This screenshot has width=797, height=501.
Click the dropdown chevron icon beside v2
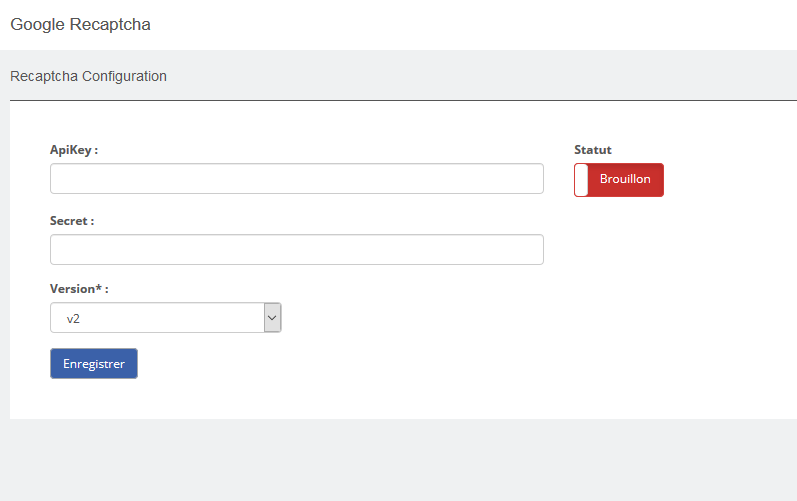[x=272, y=318]
